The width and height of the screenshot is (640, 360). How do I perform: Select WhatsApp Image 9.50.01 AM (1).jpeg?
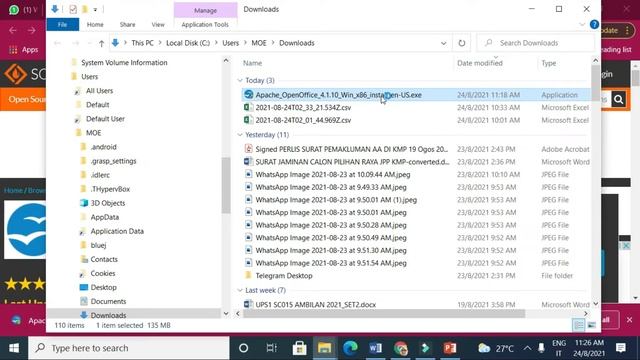click(336, 200)
